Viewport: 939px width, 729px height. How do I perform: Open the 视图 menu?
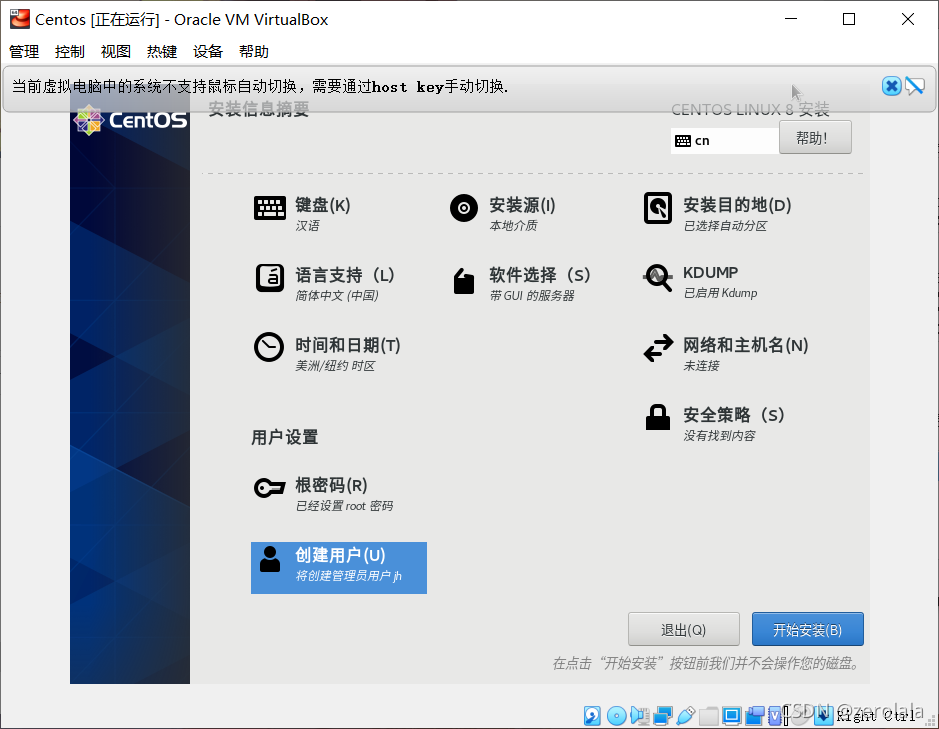coord(116,52)
